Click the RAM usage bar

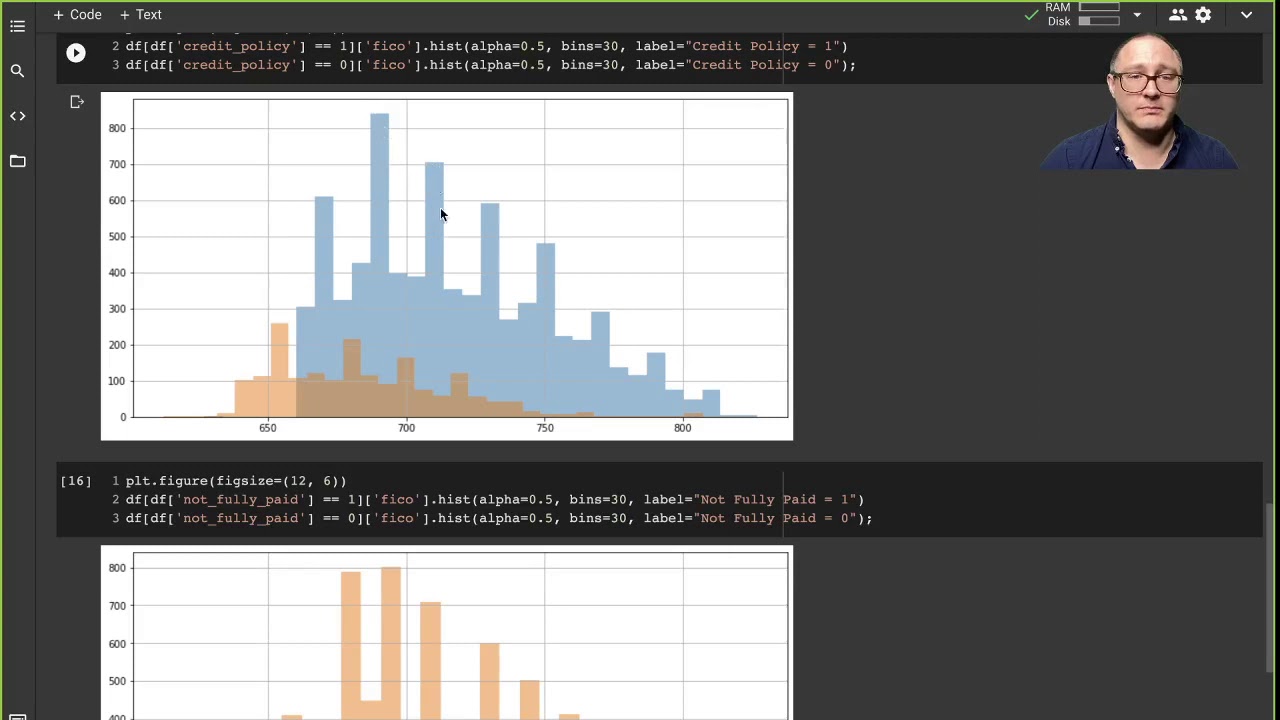(1099, 8)
